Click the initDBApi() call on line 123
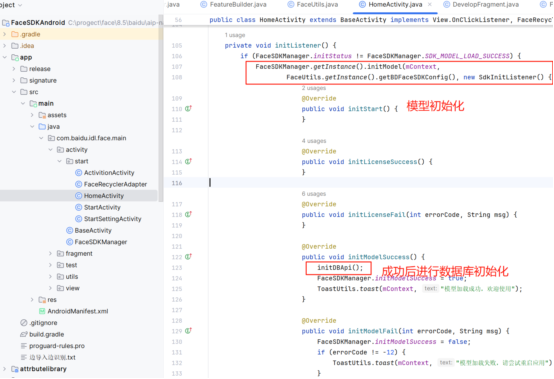The image size is (554, 379). coord(340,267)
